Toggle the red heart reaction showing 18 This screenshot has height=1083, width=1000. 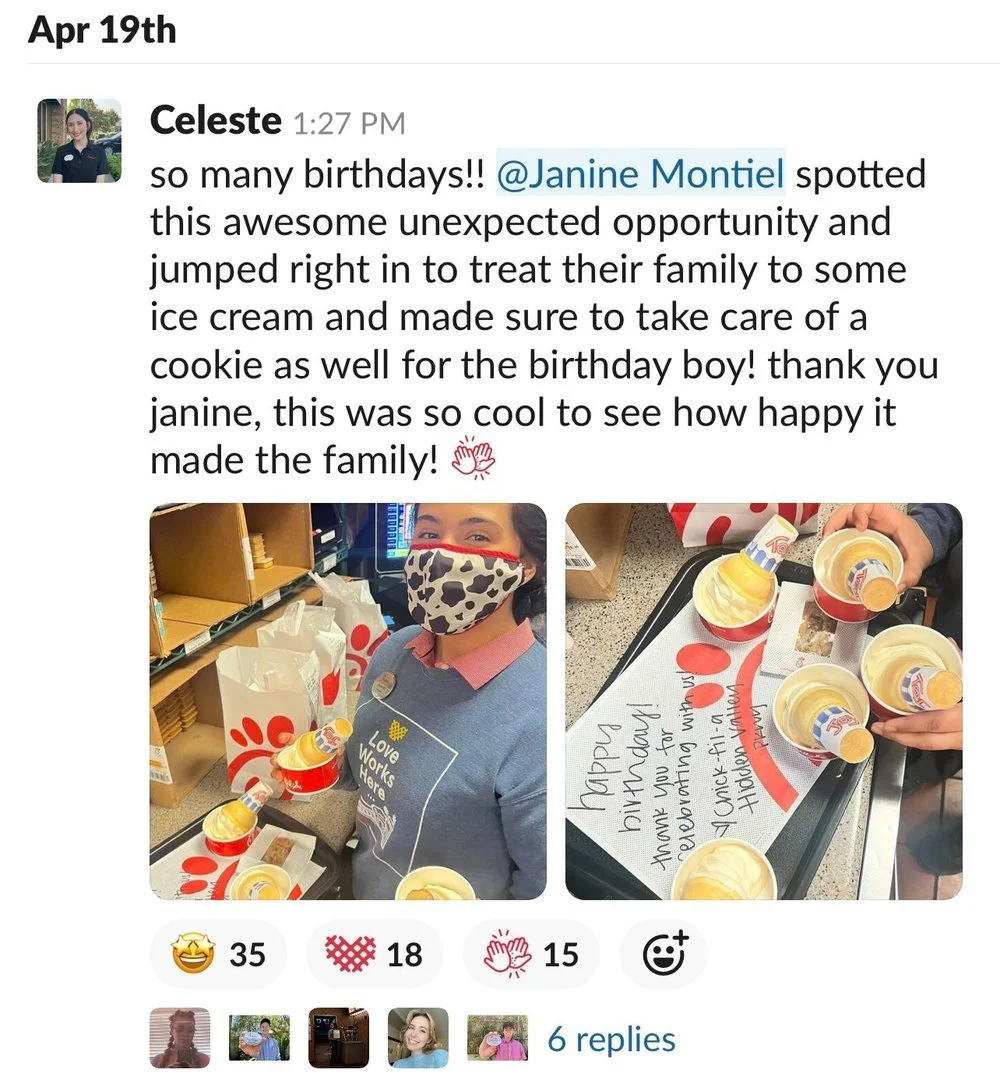pos(374,954)
